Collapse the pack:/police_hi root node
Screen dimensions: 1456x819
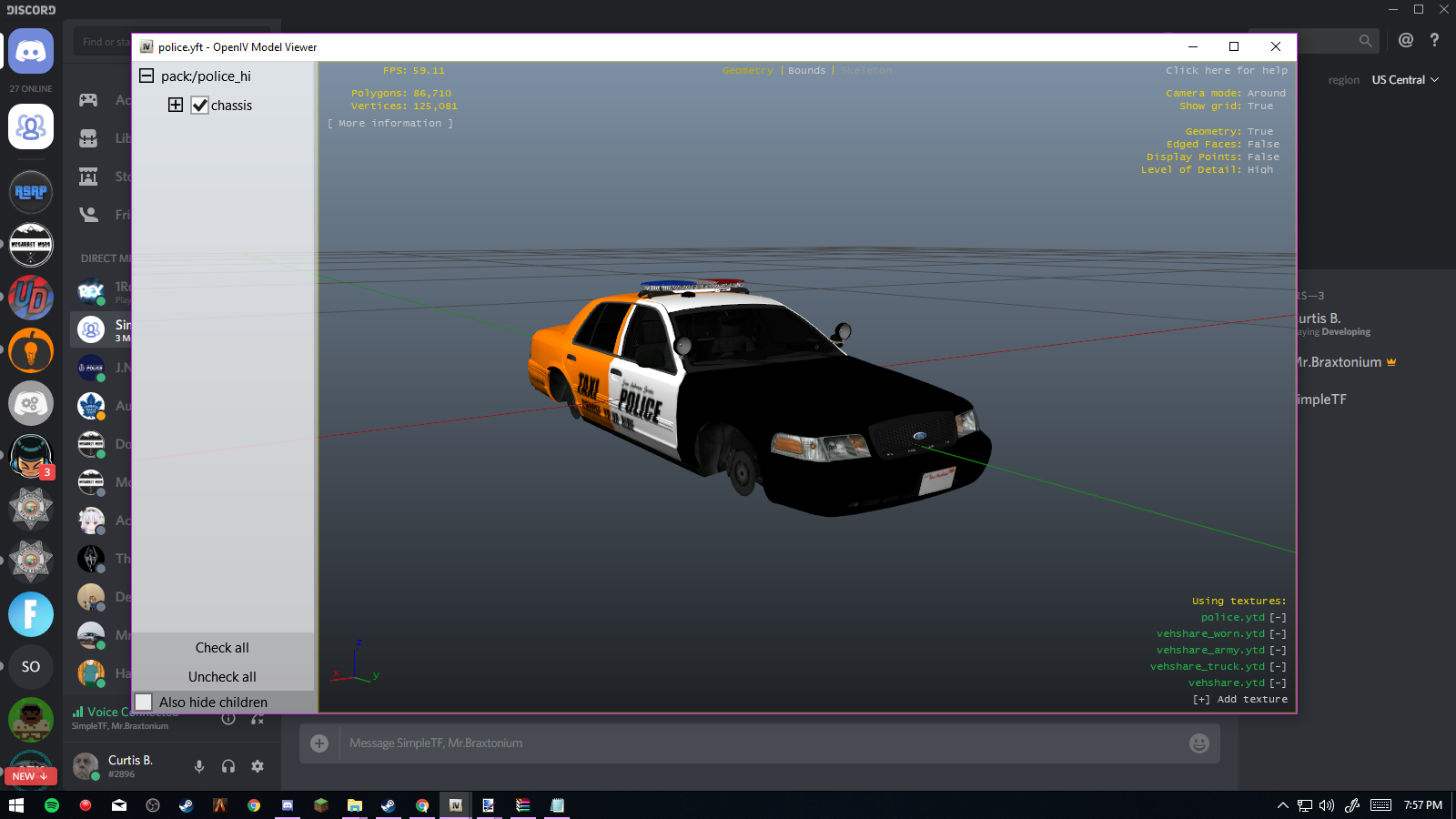point(147,76)
